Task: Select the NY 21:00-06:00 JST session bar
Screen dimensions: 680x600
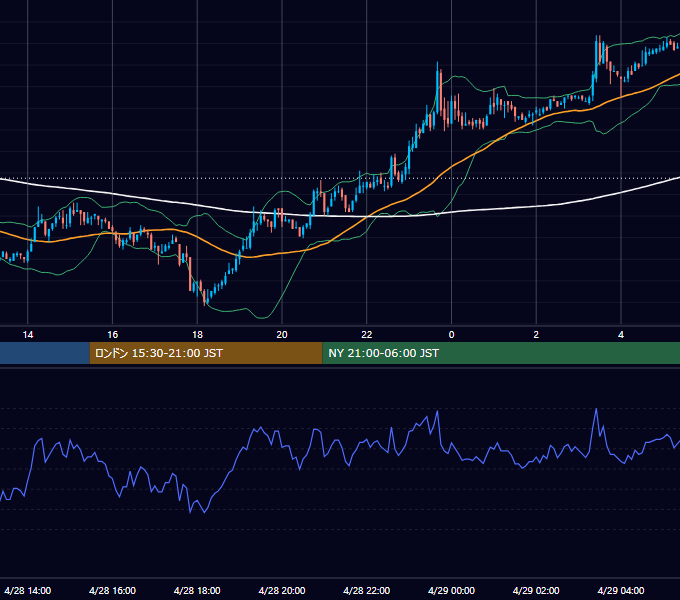Action: pyautogui.click(x=501, y=353)
